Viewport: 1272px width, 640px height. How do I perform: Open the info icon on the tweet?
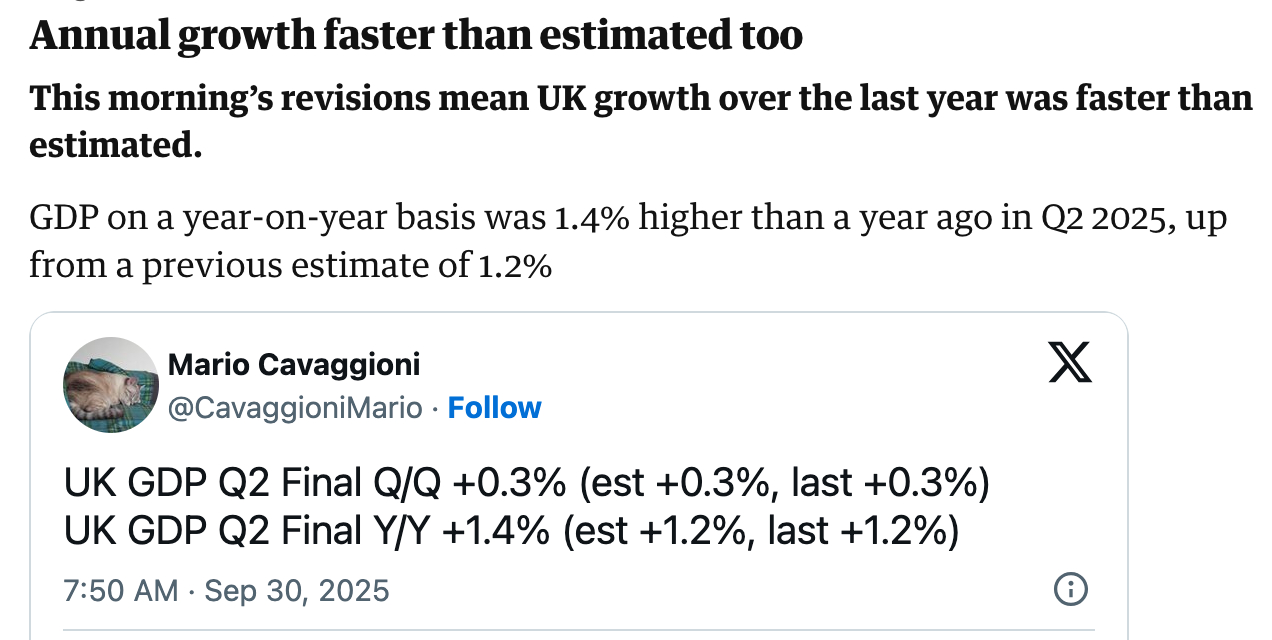[x=1071, y=589]
